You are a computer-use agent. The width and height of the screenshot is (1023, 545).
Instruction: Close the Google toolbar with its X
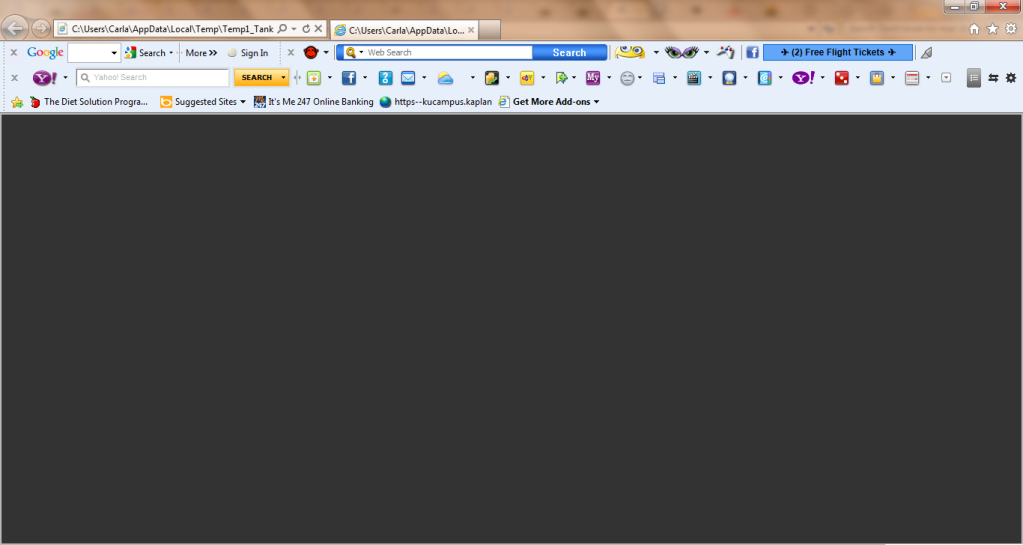pyautogui.click(x=14, y=53)
